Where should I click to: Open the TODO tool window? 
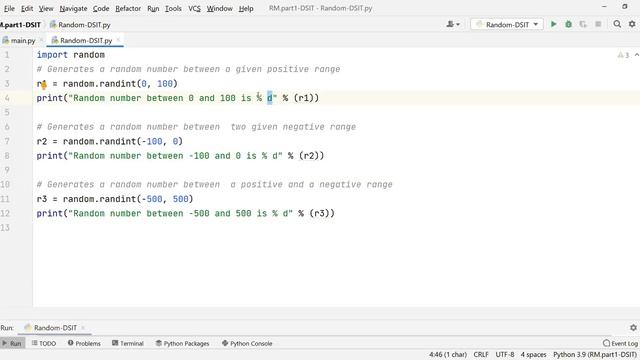[44, 343]
